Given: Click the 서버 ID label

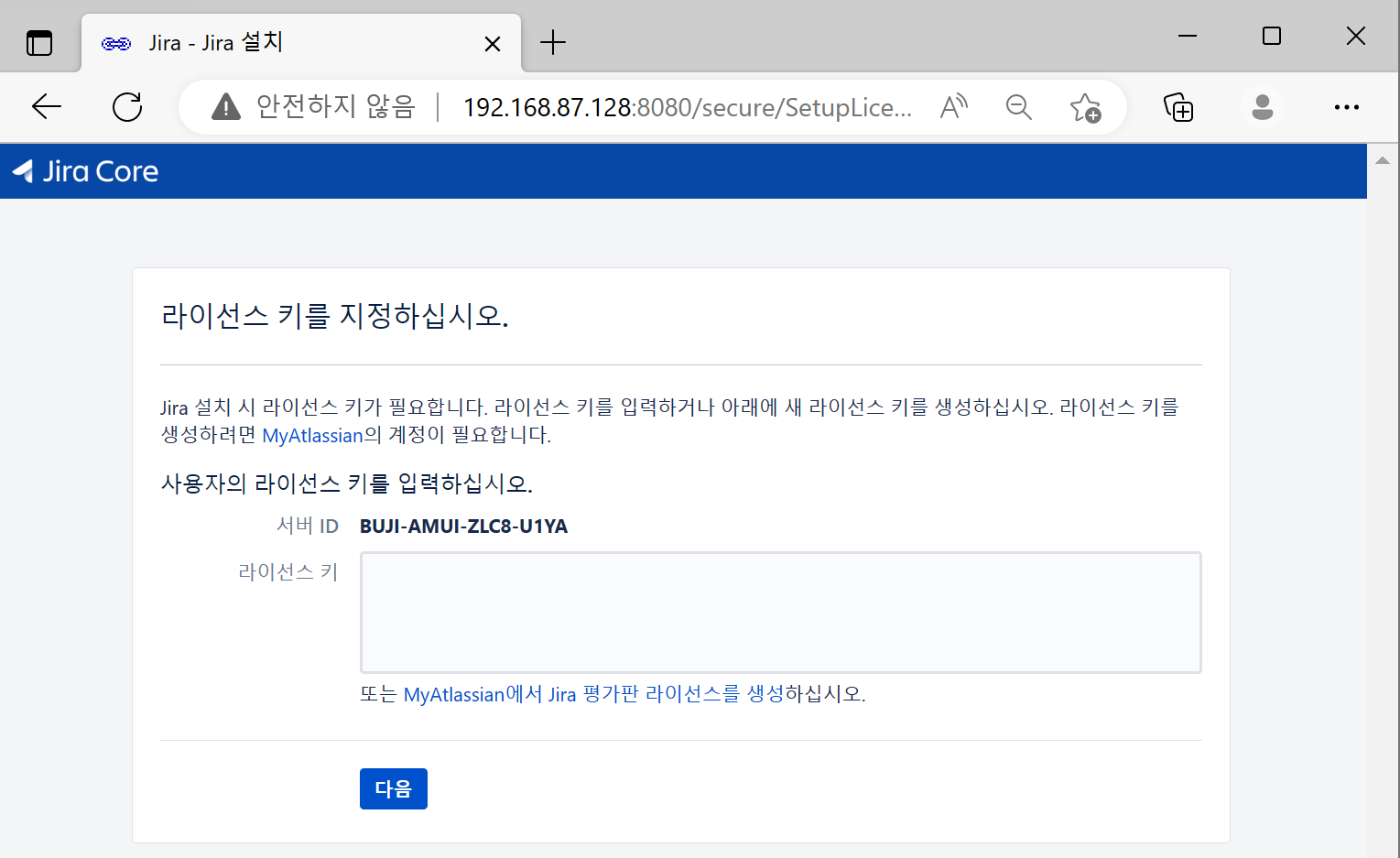Looking at the screenshot, I should 308,526.
